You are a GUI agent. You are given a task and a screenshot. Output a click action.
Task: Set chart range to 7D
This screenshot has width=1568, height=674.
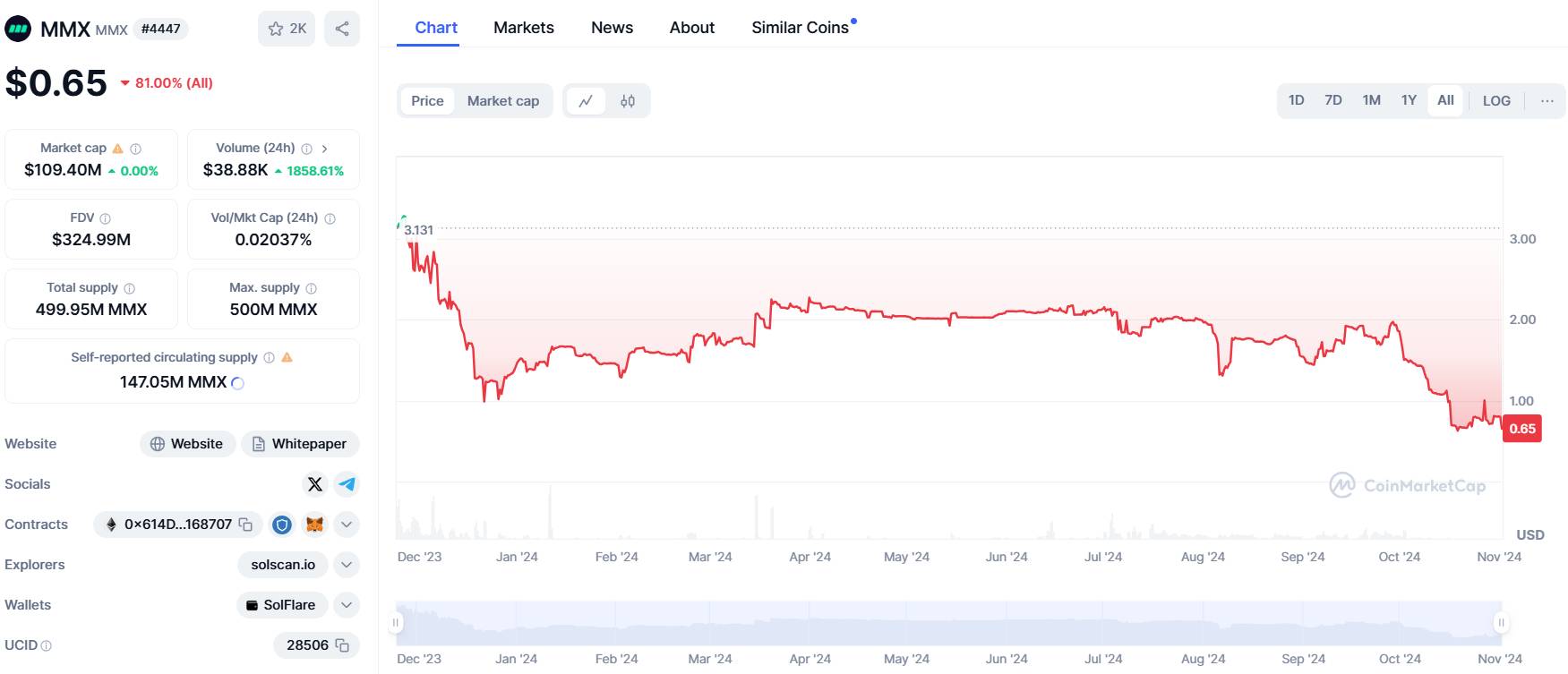coord(1333,100)
